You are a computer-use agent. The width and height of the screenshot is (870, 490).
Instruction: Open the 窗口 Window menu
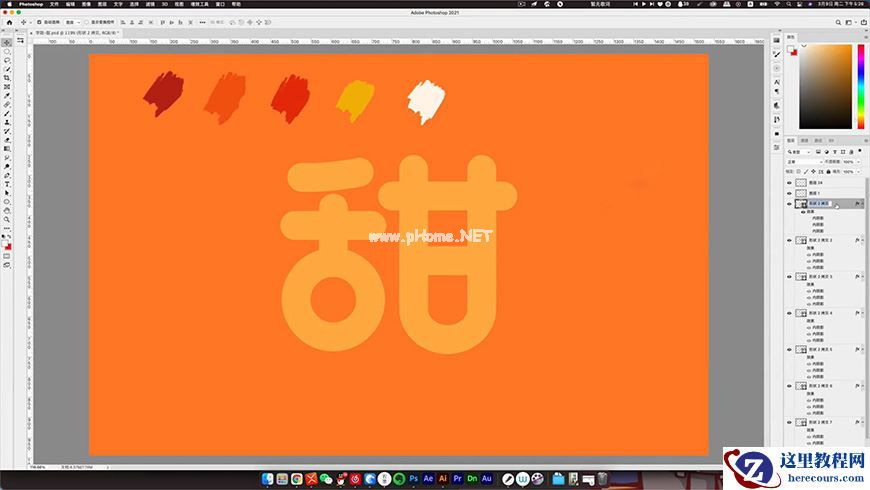(220, 4)
